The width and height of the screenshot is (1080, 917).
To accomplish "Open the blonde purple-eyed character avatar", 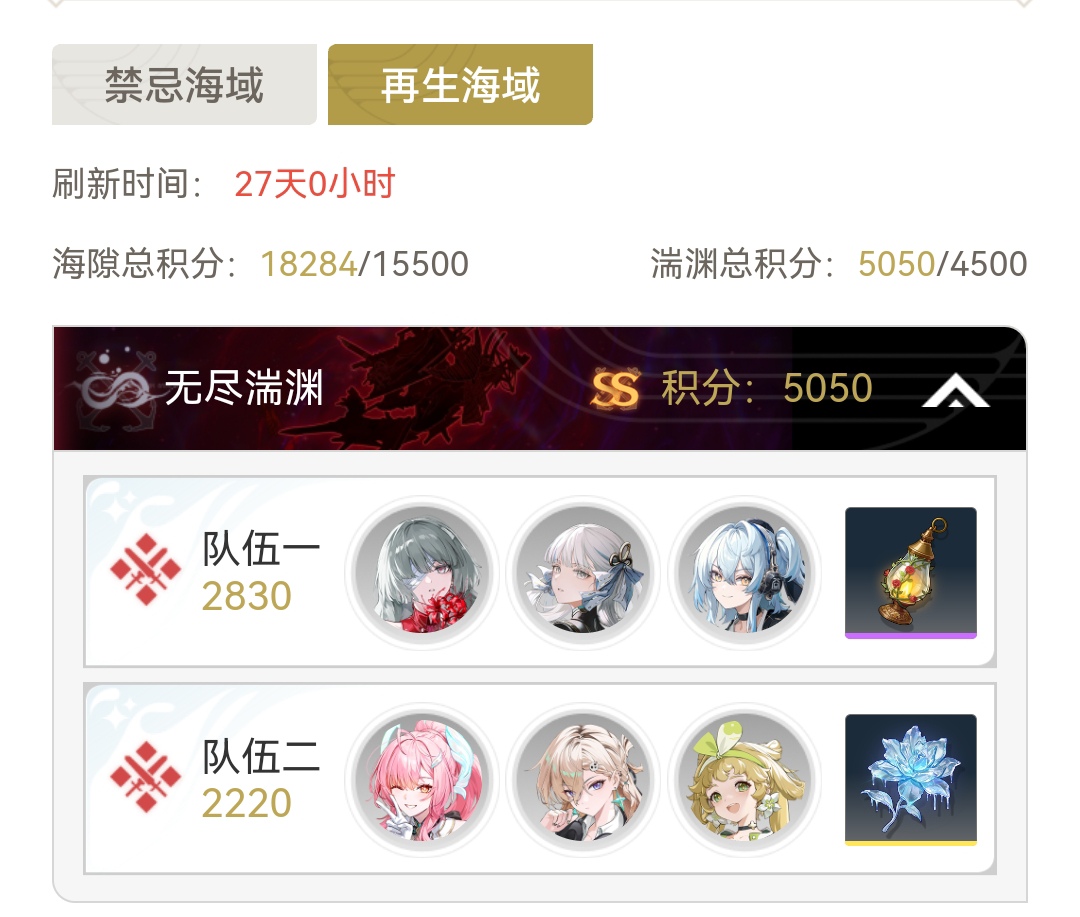I will [x=583, y=780].
